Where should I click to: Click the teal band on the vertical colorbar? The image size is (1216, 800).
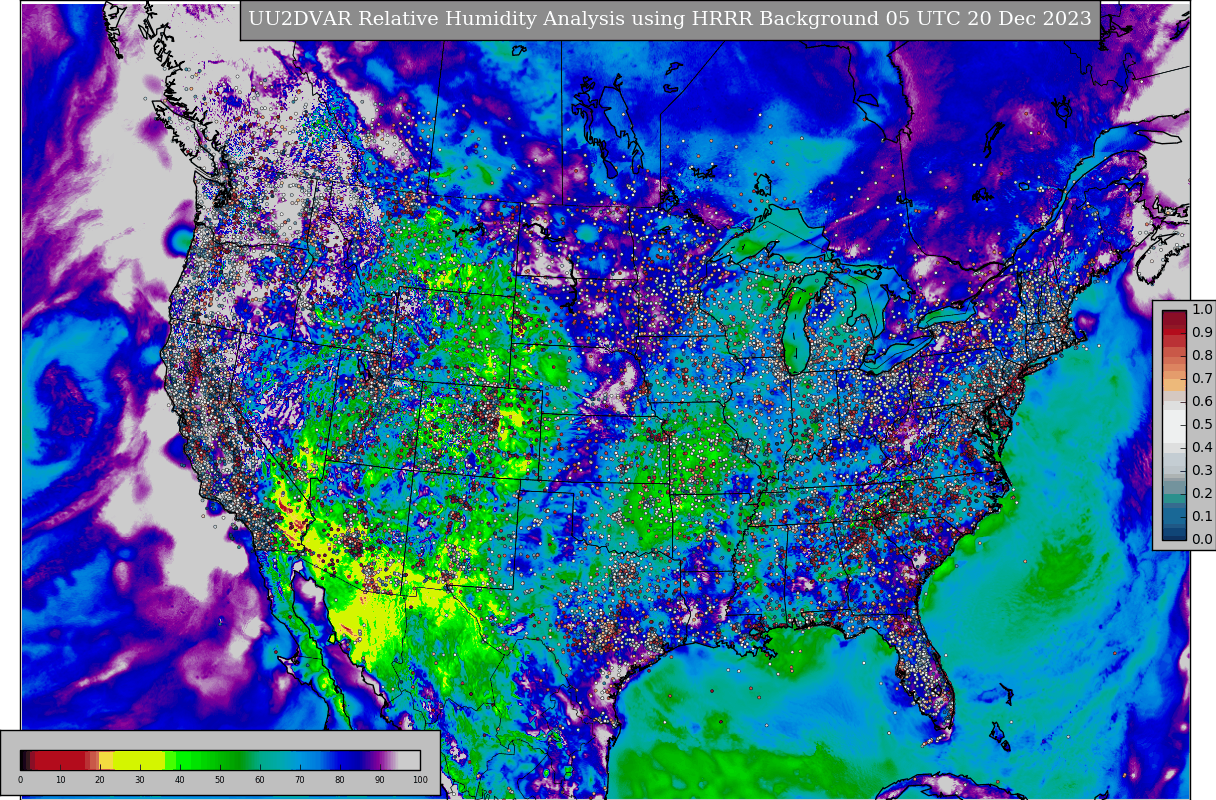(1174, 498)
